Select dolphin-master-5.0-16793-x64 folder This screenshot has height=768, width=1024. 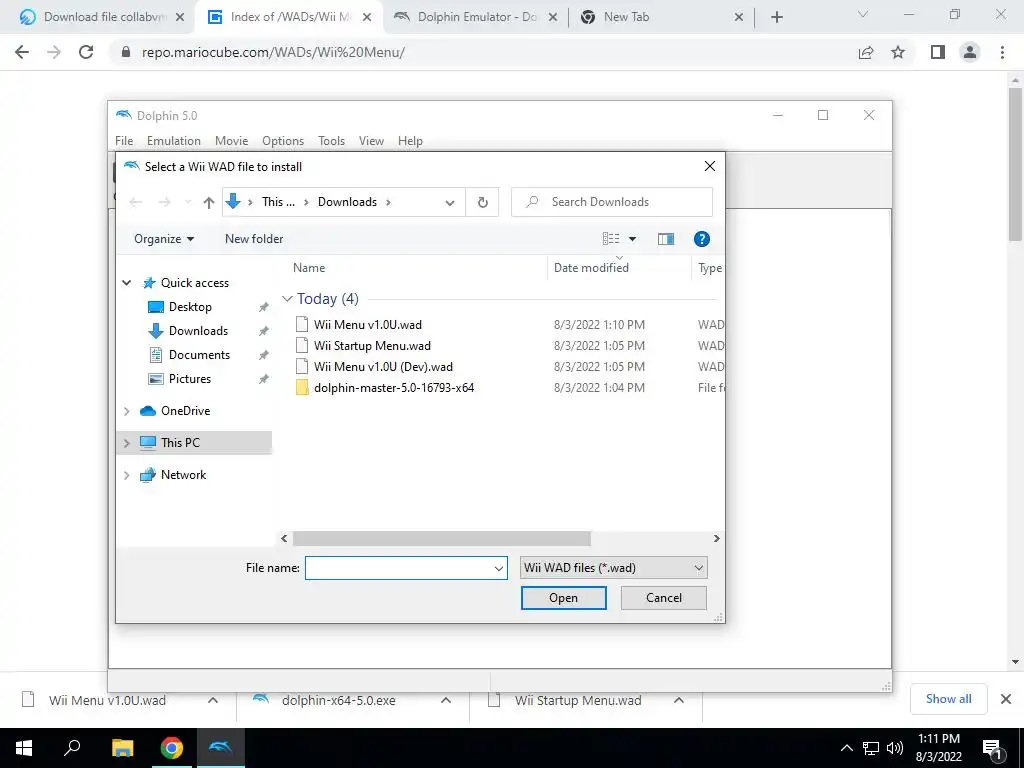pyautogui.click(x=394, y=387)
